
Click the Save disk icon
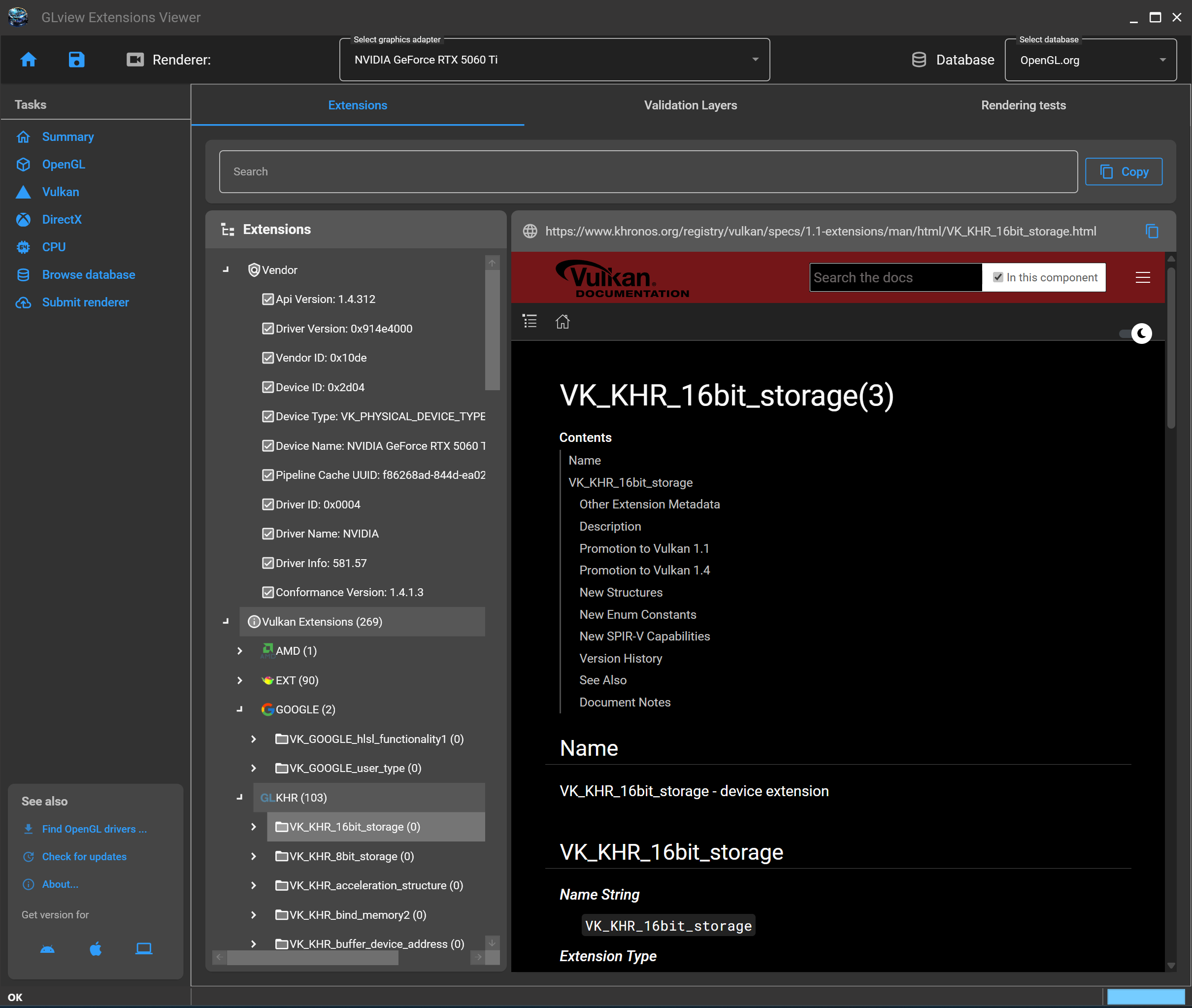(x=76, y=60)
